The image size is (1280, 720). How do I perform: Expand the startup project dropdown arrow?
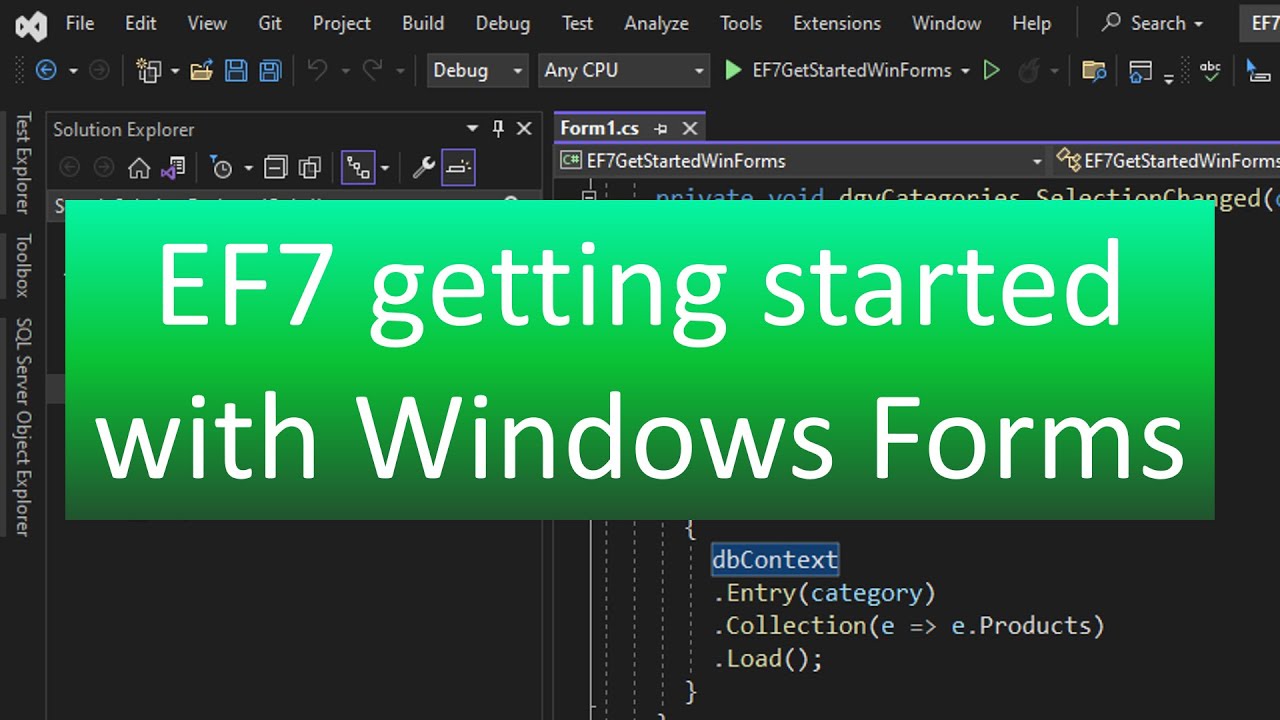[965, 71]
